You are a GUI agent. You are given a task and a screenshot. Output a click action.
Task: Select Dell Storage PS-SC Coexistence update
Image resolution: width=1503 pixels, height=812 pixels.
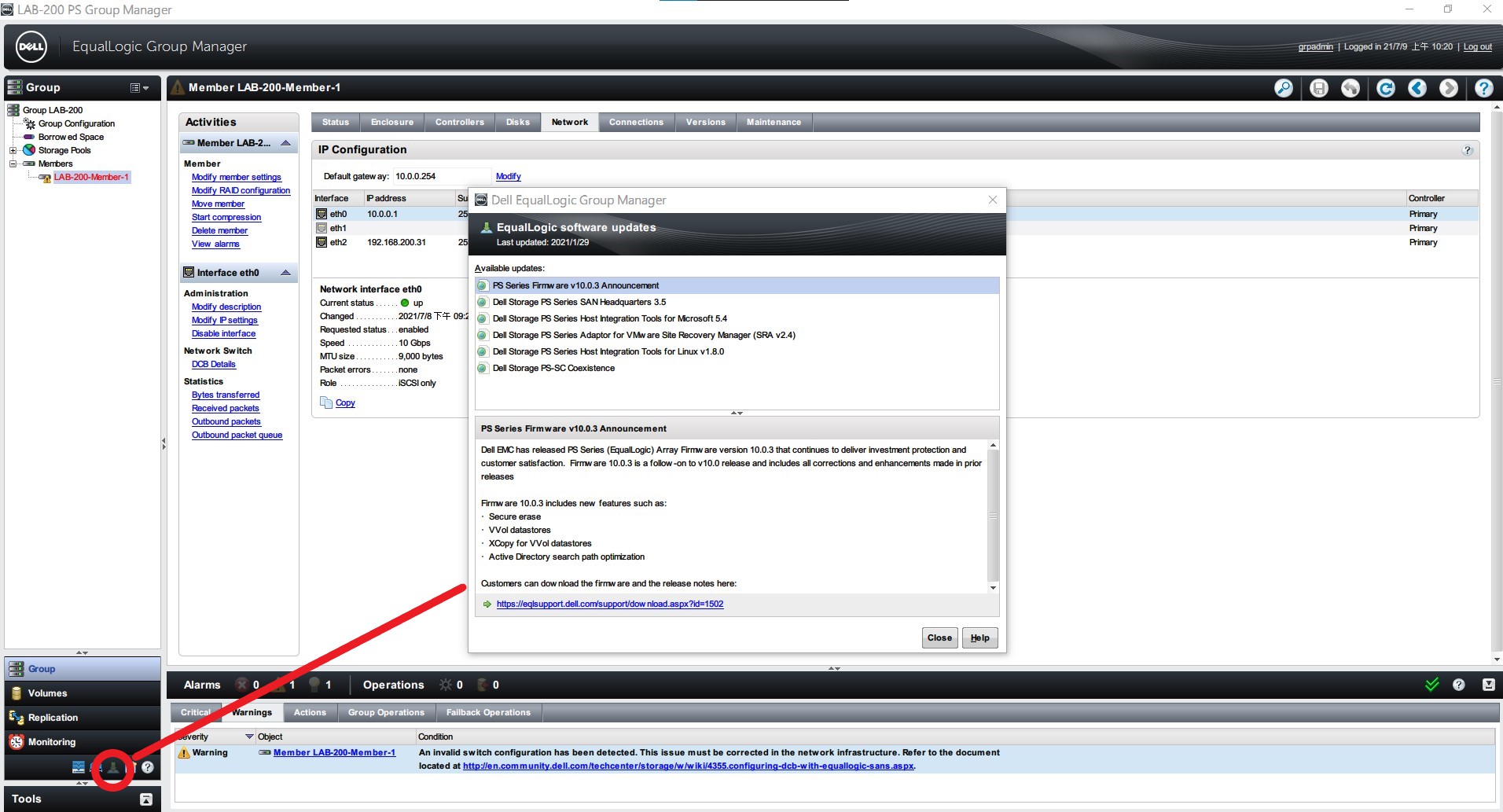[x=737, y=369]
